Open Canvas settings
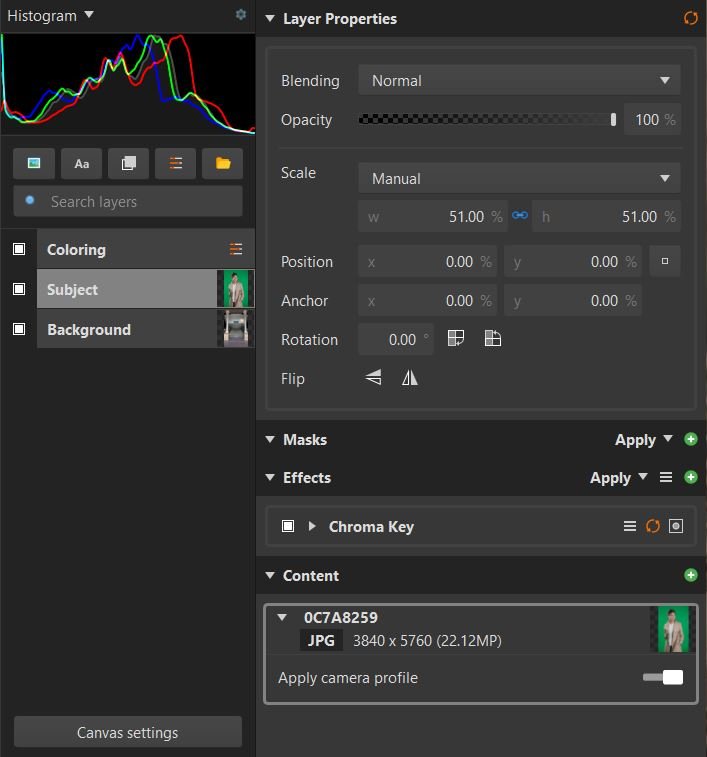This screenshot has height=757, width=707. tap(127, 732)
